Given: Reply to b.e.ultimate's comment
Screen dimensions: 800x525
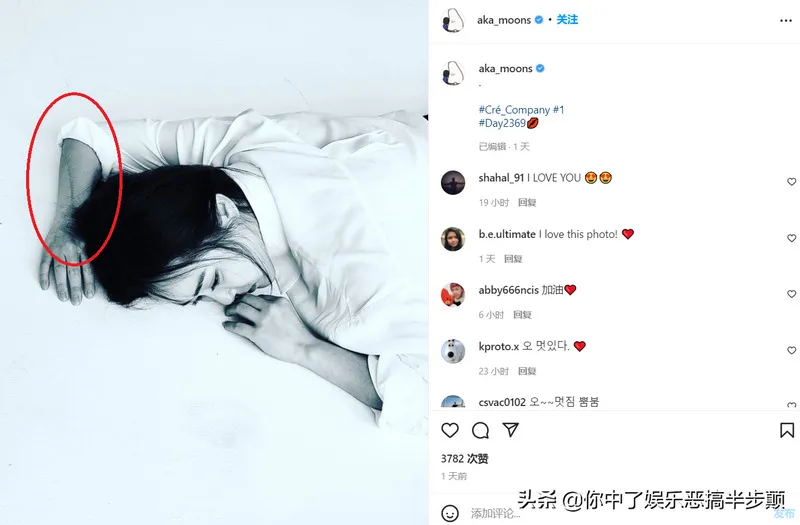Looking at the screenshot, I should 513,259.
